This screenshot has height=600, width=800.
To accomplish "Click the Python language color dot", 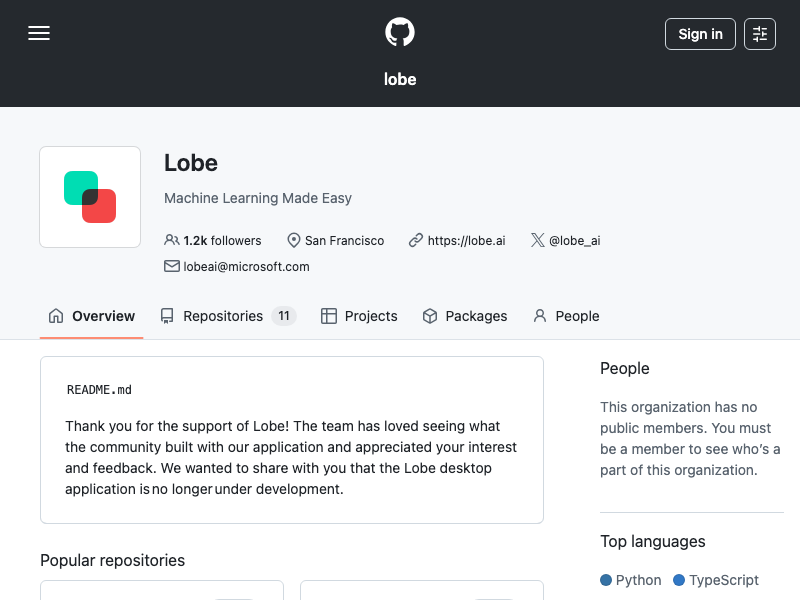I will [x=606, y=580].
